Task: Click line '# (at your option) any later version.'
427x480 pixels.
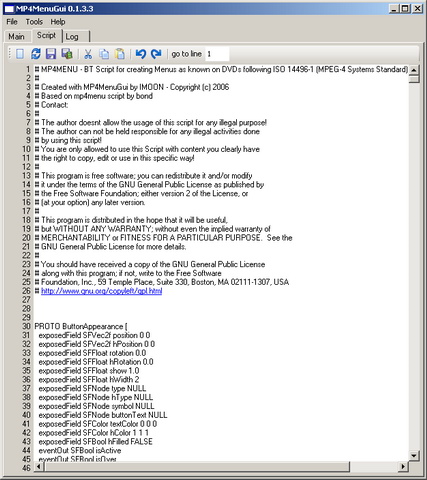Action: tap(90, 202)
